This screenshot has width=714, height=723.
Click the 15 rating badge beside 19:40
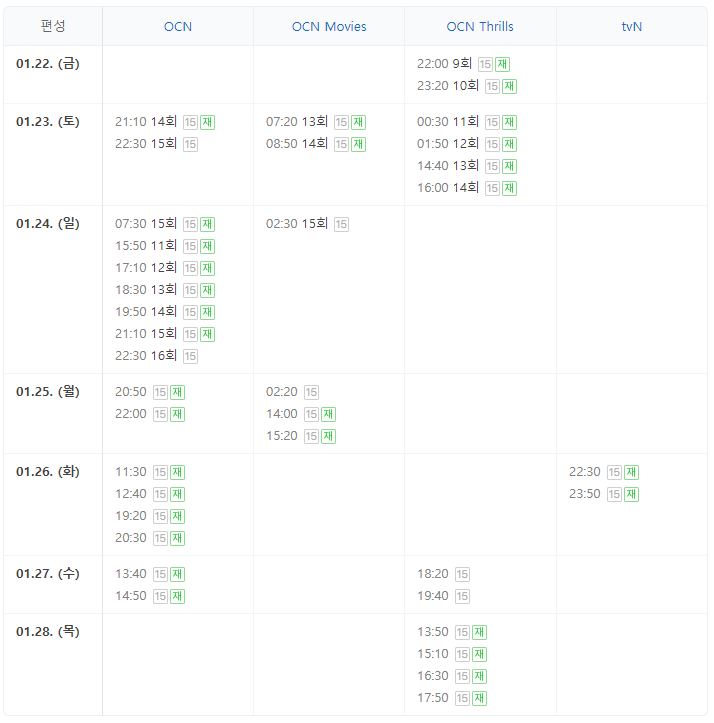[x=462, y=596]
